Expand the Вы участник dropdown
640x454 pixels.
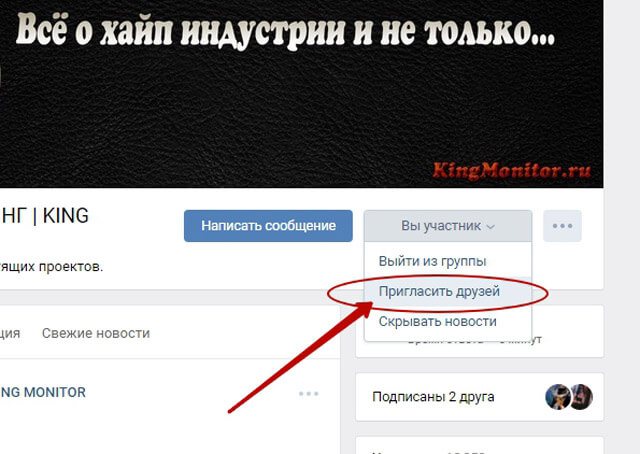click(448, 226)
